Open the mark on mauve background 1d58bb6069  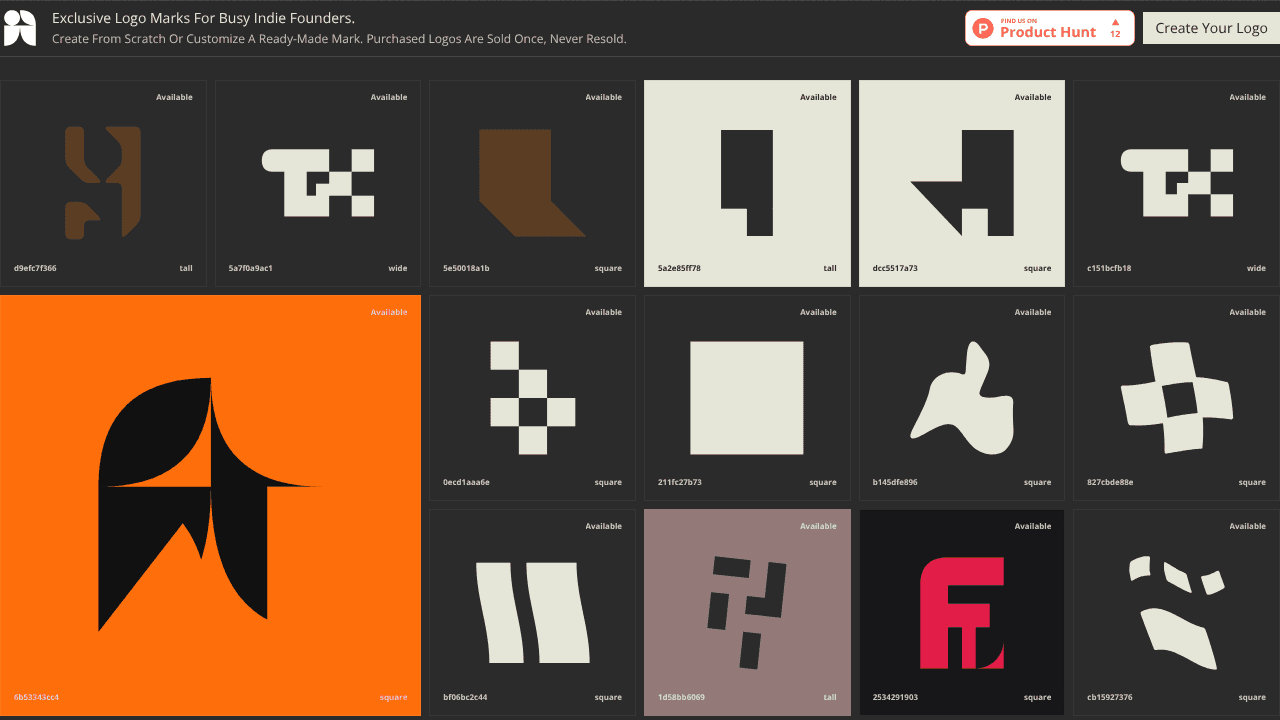pos(747,613)
